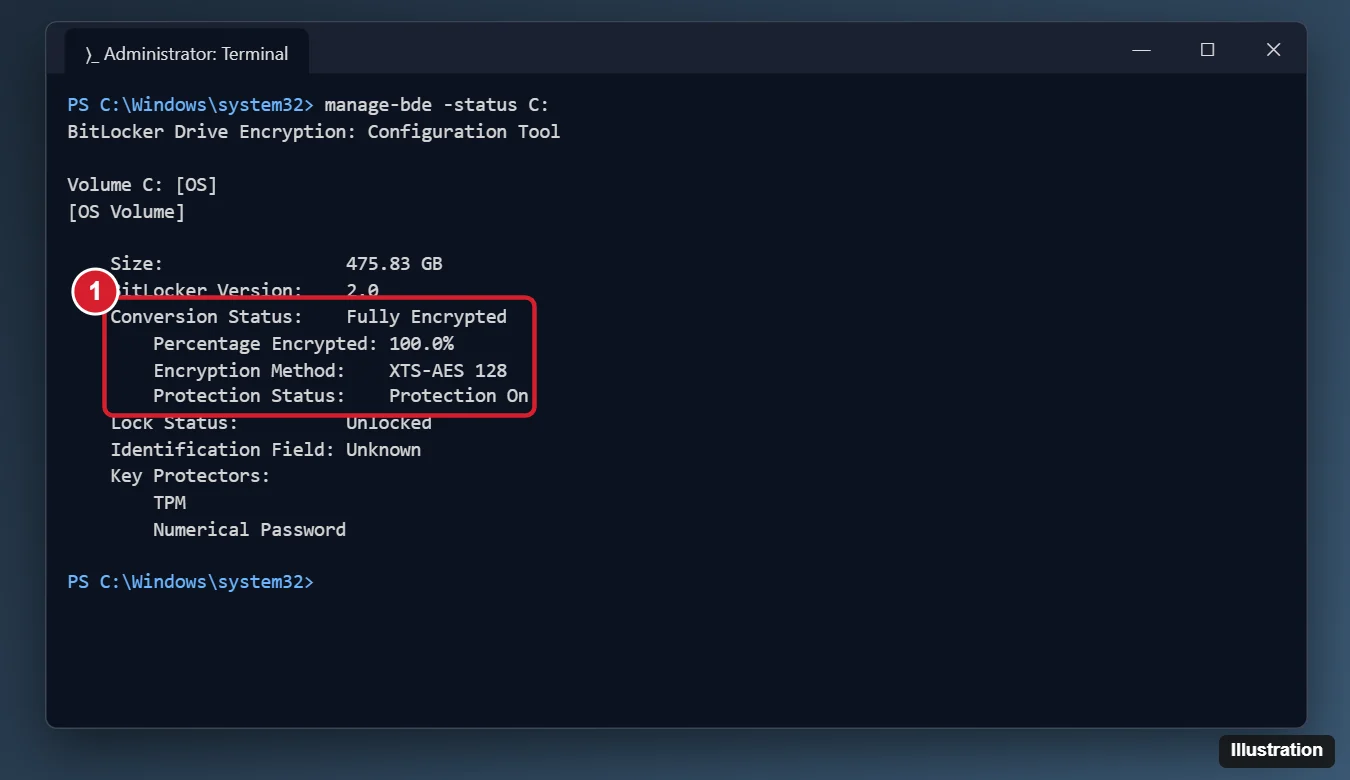Viewport: 1350px width, 780px height.
Task: Click the "Volume C: [OS]" line
Action: (142, 185)
